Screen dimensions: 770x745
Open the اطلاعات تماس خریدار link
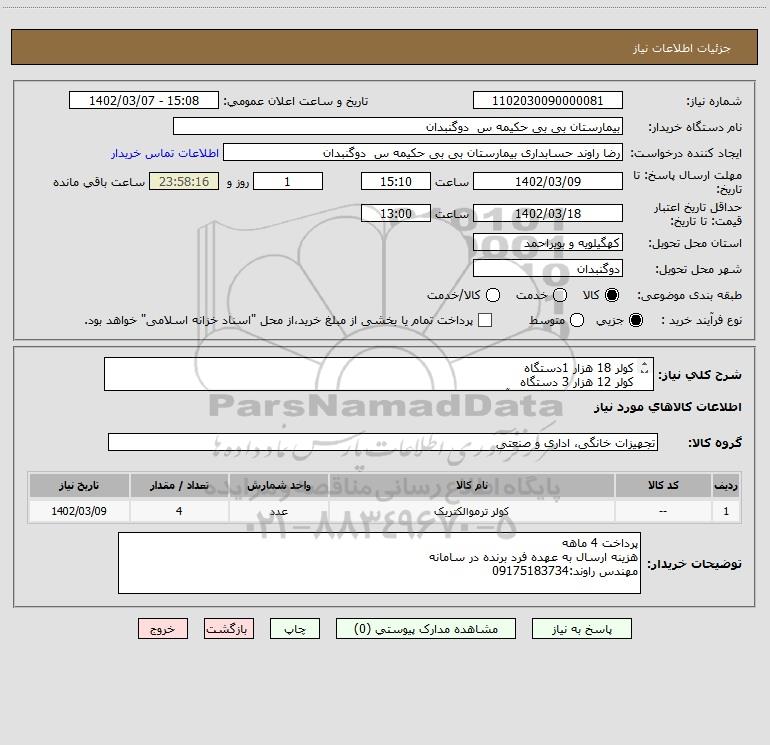point(165,153)
